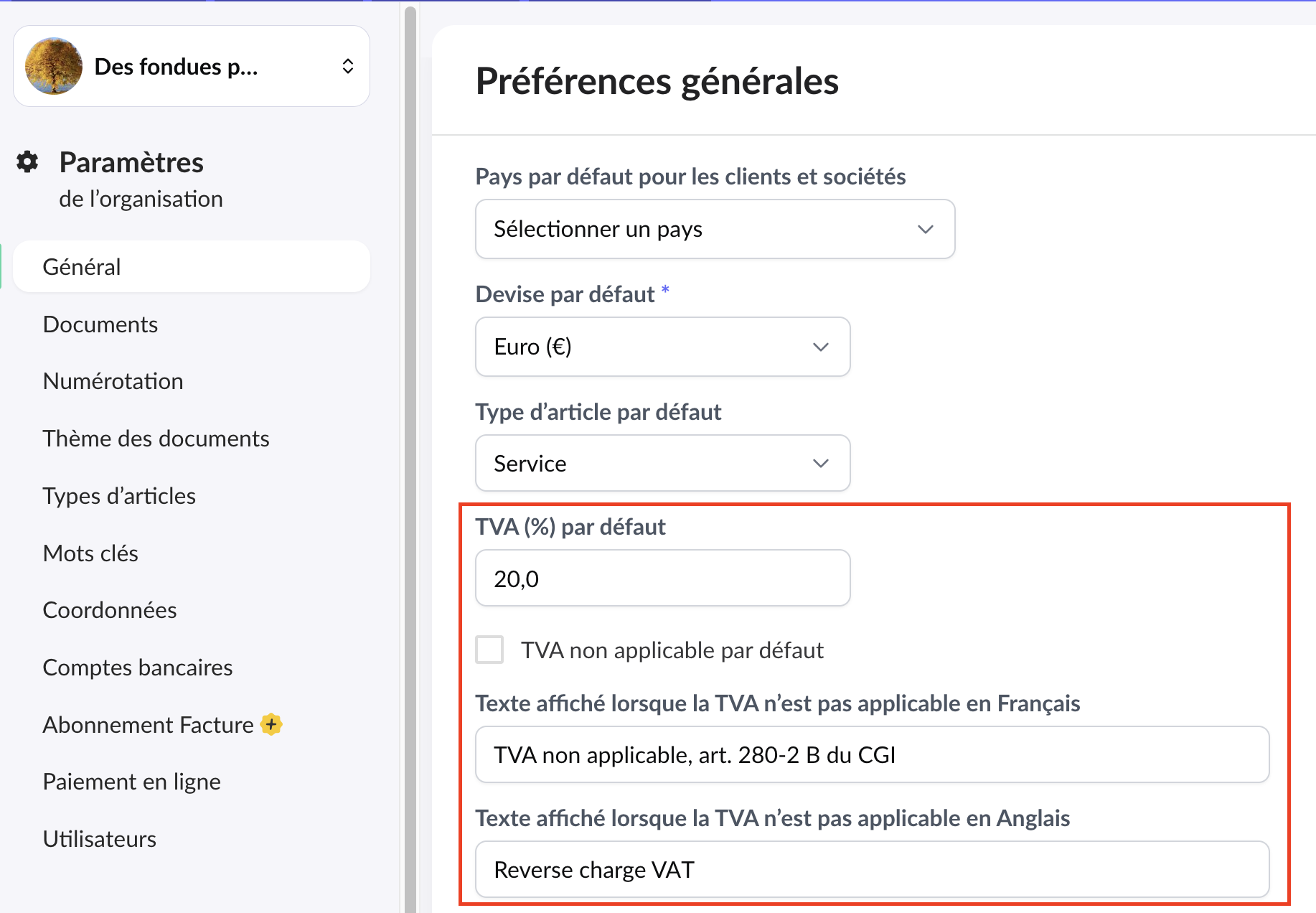Open Thème des documents settings
The width and height of the screenshot is (1316, 913).
pyautogui.click(x=156, y=439)
